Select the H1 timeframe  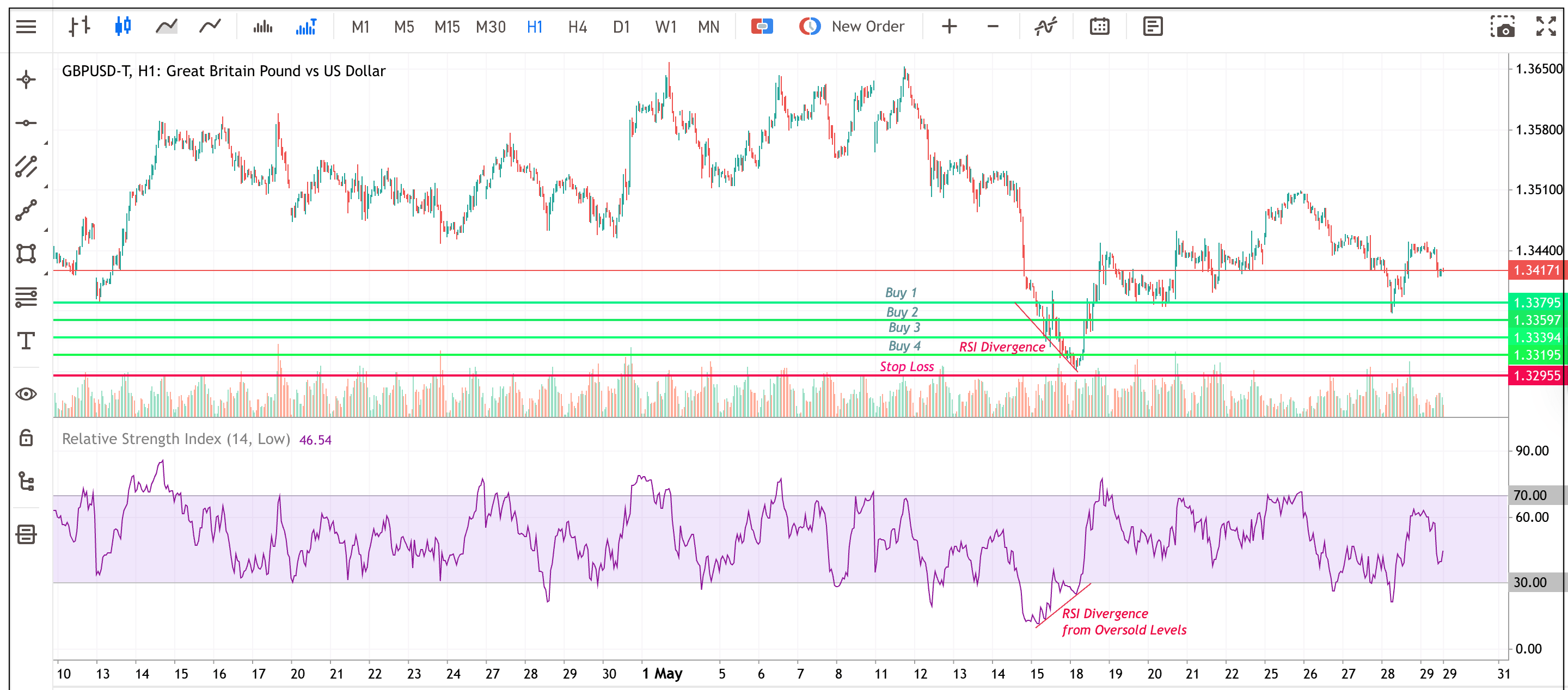click(535, 27)
